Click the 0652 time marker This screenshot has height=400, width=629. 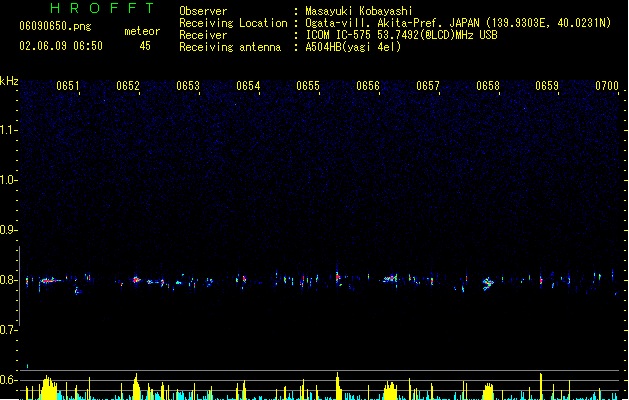pyautogui.click(x=128, y=86)
